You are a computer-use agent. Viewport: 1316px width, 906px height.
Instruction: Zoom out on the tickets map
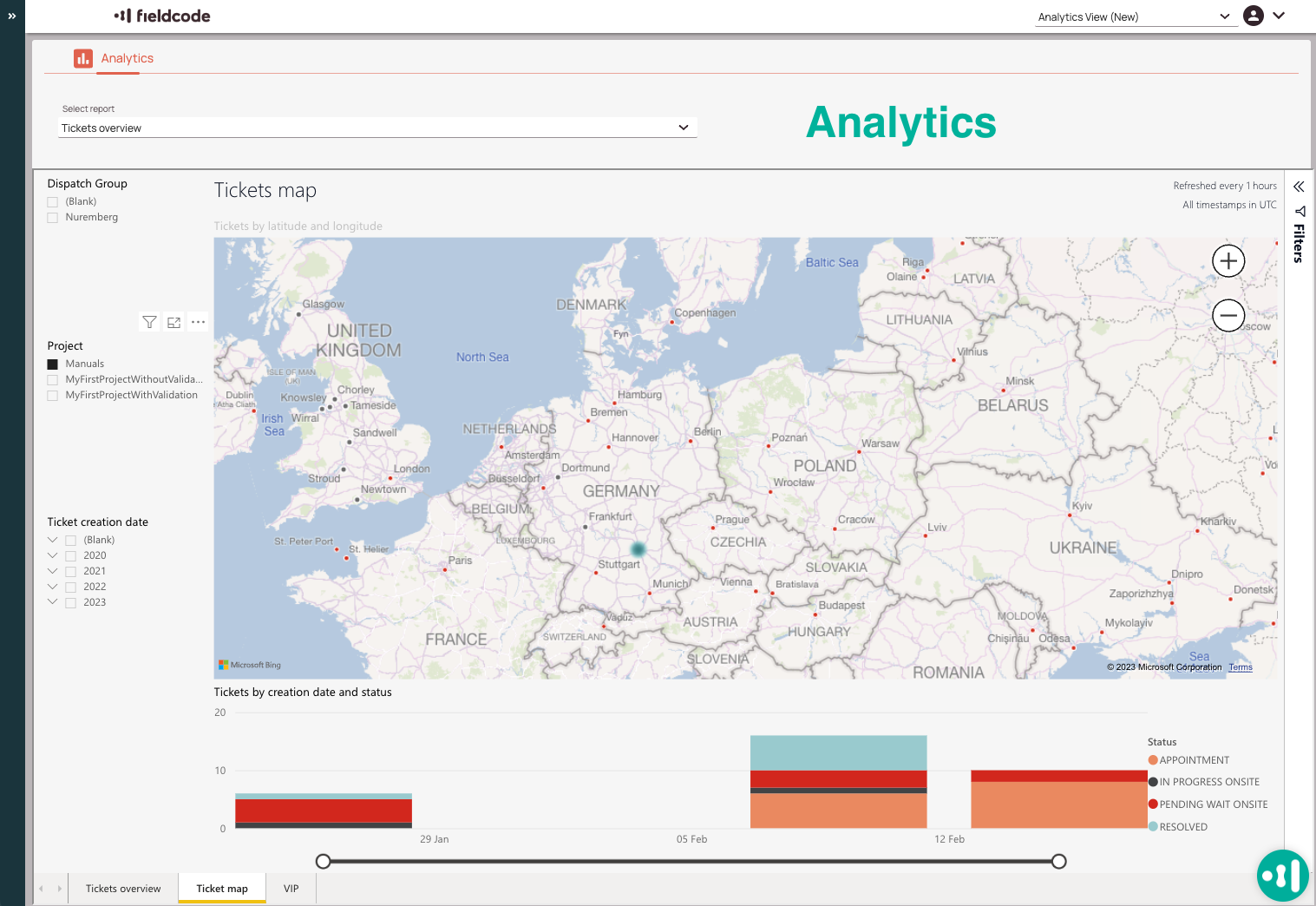[x=1228, y=316]
